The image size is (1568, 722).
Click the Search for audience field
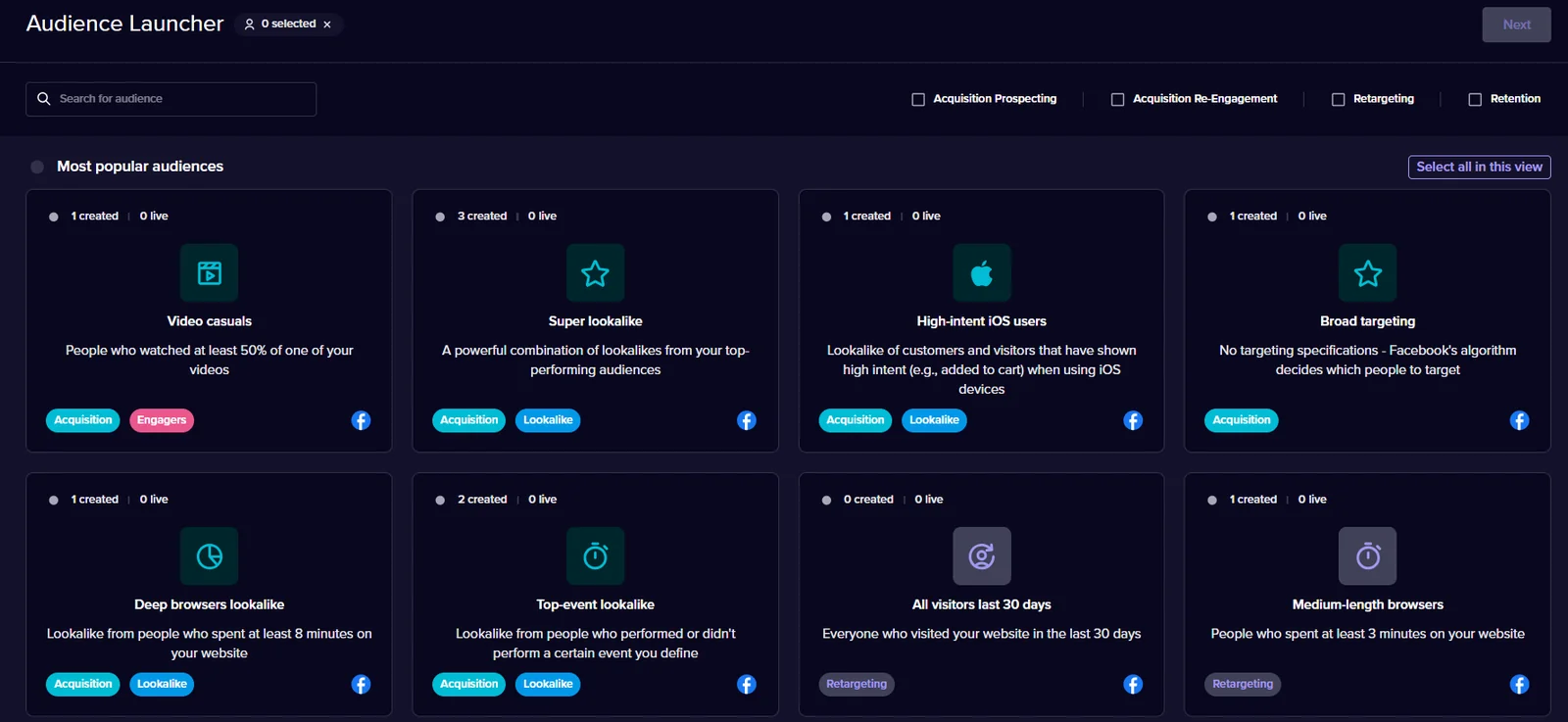(171, 99)
